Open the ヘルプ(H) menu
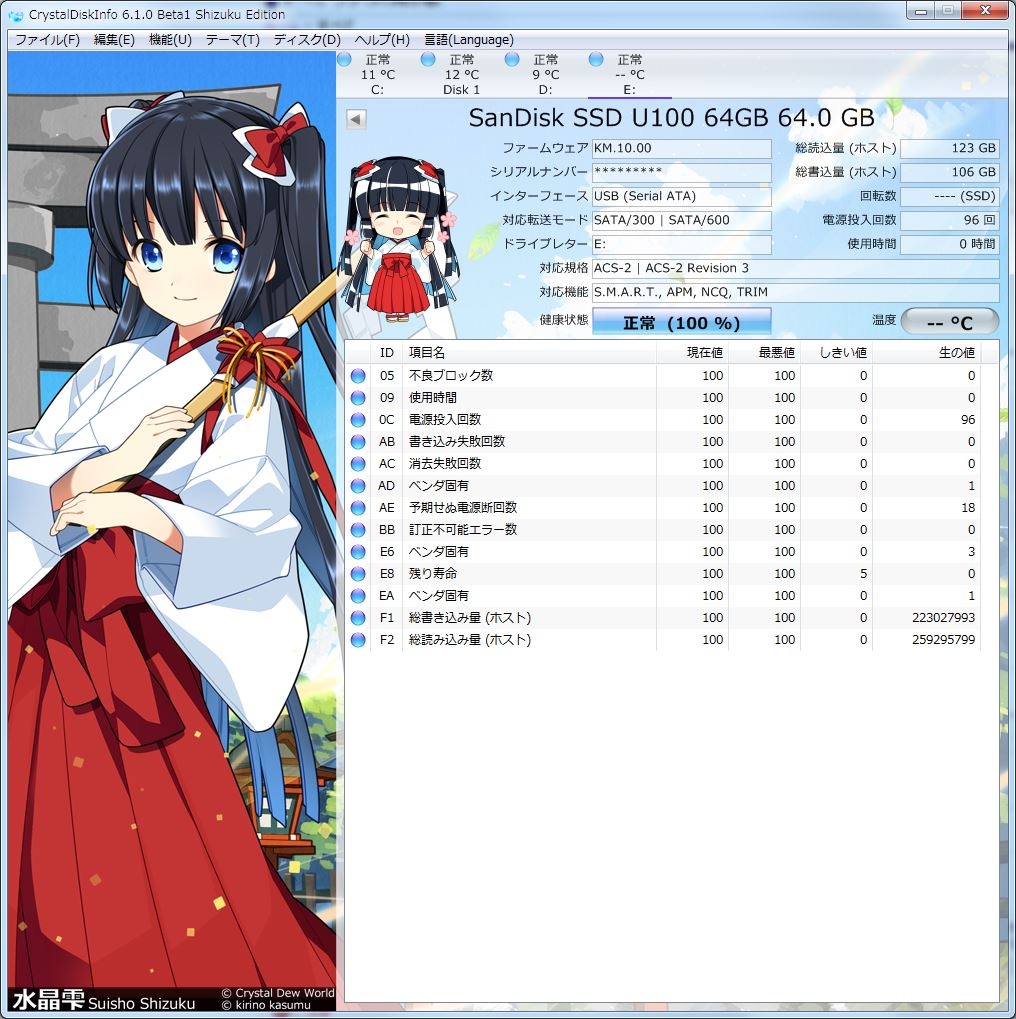 (382, 40)
